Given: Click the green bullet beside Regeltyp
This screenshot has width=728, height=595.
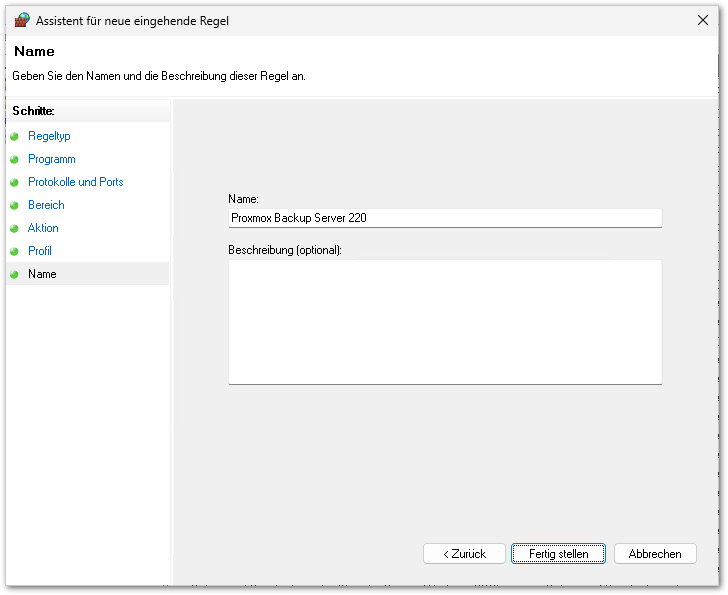Looking at the screenshot, I should (x=15, y=136).
